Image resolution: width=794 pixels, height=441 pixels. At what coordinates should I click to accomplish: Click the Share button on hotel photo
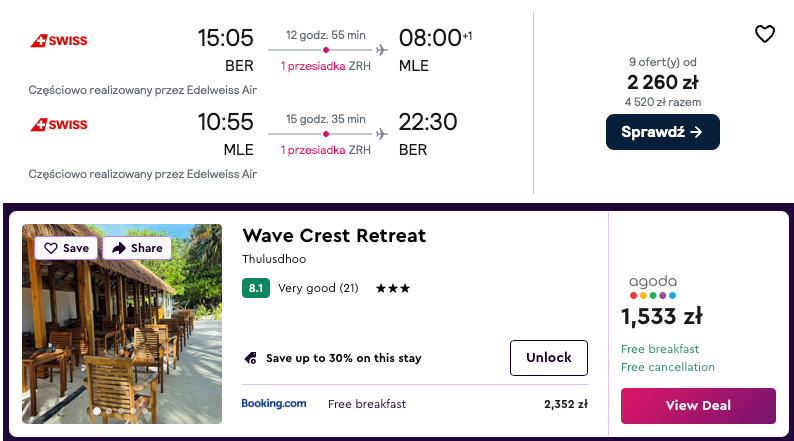coord(137,248)
